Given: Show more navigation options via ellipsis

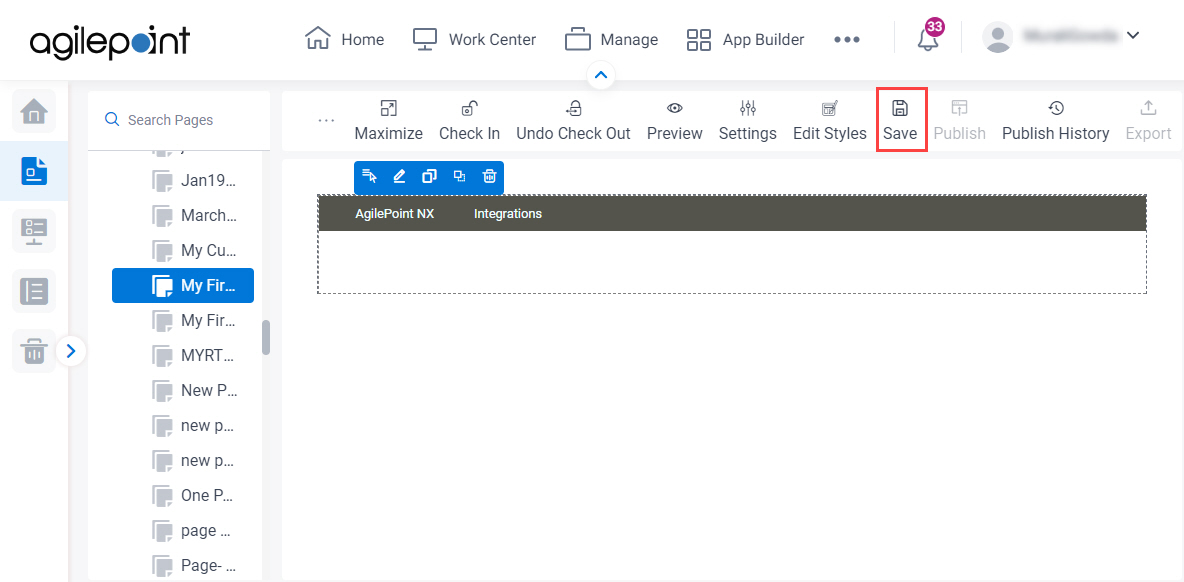Looking at the screenshot, I should pyautogui.click(x=846, y=39).
